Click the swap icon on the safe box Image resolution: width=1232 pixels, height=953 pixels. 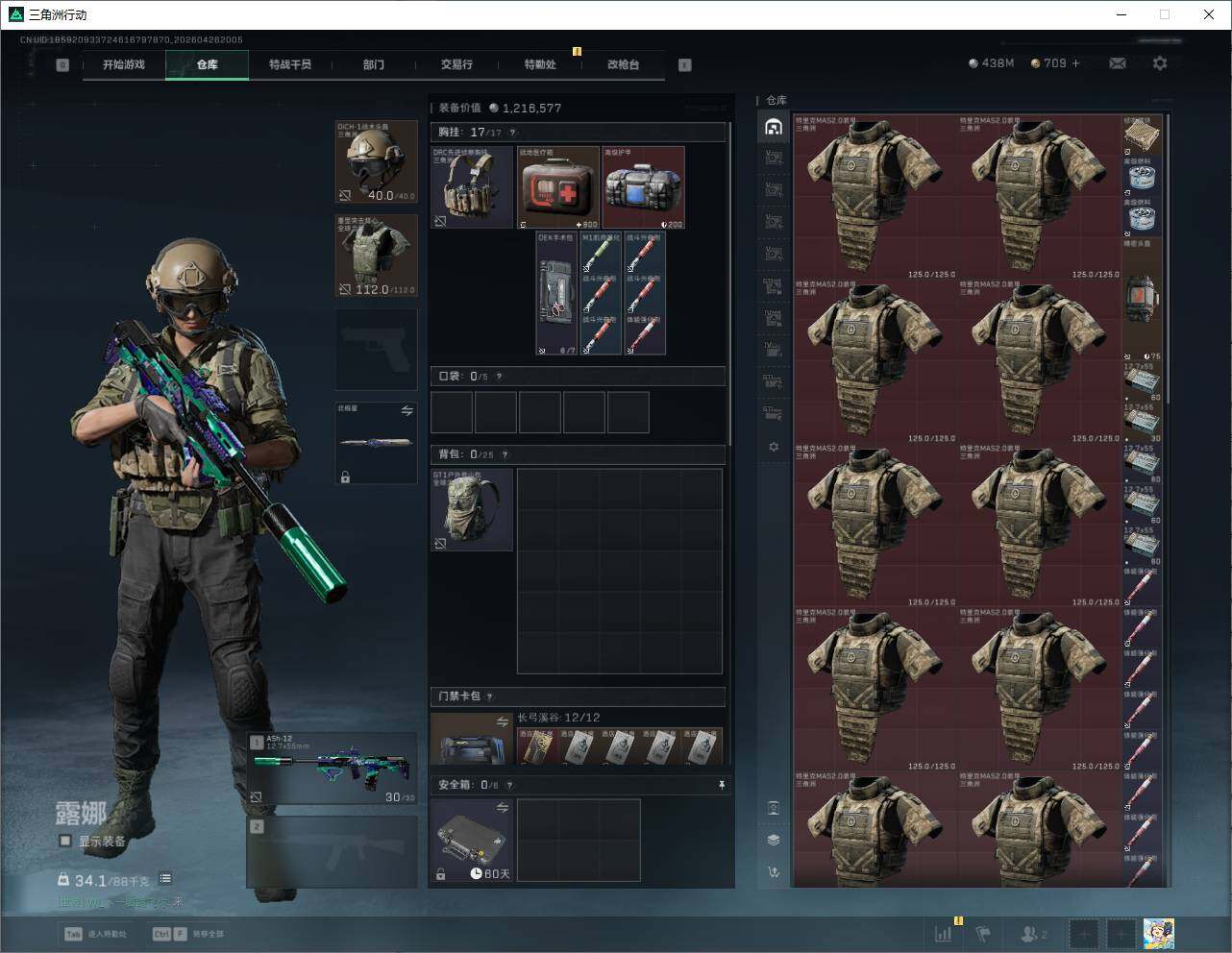502,809
